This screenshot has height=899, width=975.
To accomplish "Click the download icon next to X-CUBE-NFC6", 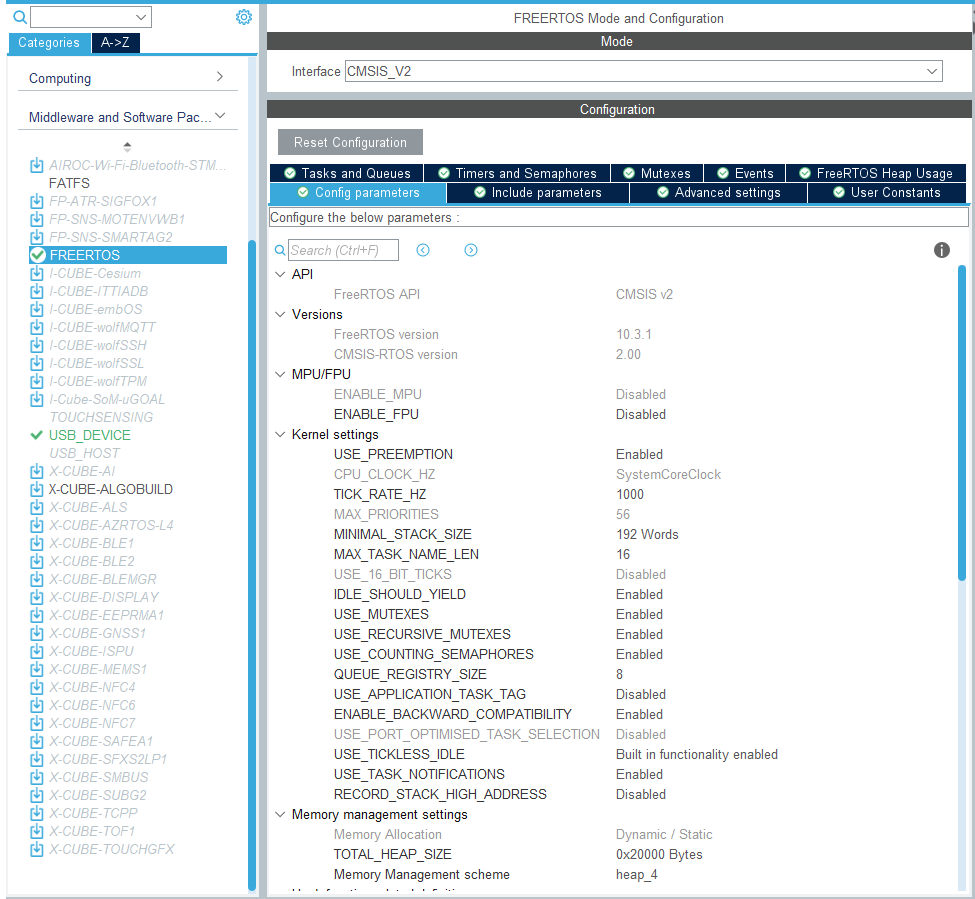I will pos(37,706).
